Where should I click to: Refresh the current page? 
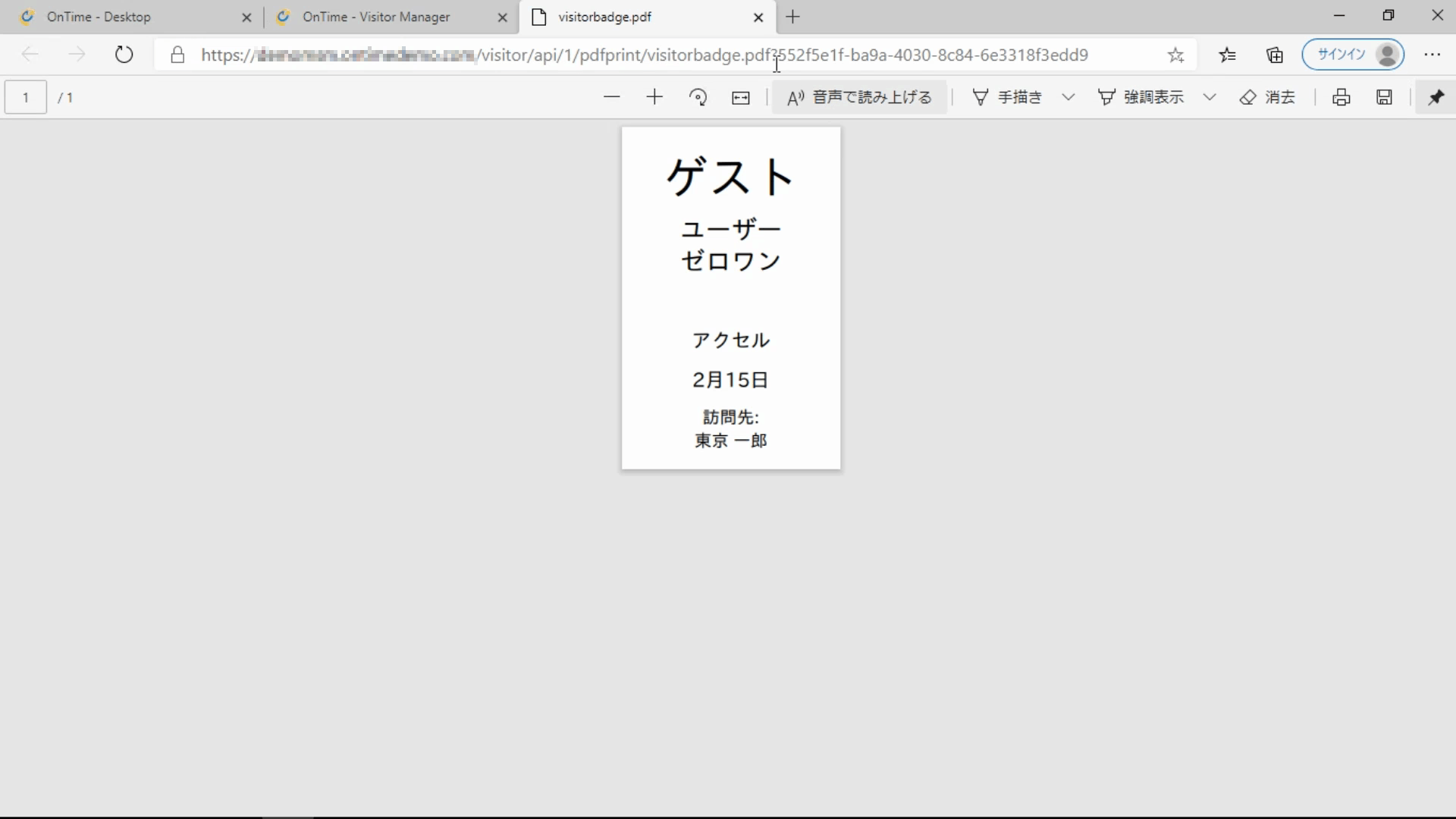click(124, 55)
